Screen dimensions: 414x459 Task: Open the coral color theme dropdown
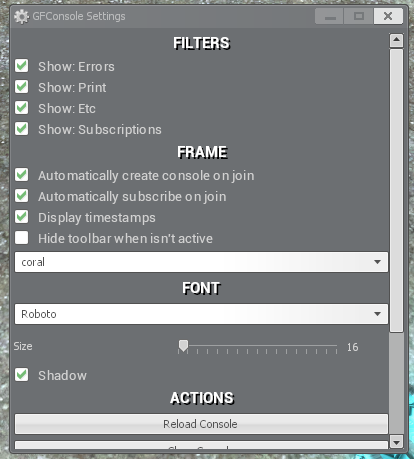pyautogui.click(x=201, y=262)
